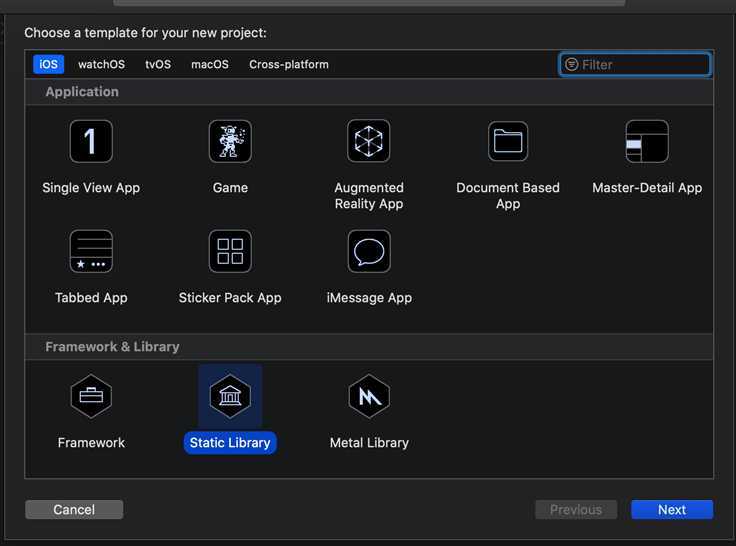The image size is (736, 546).
Task: Choose the Tabbed App template icon
Action: pos(91,251)
